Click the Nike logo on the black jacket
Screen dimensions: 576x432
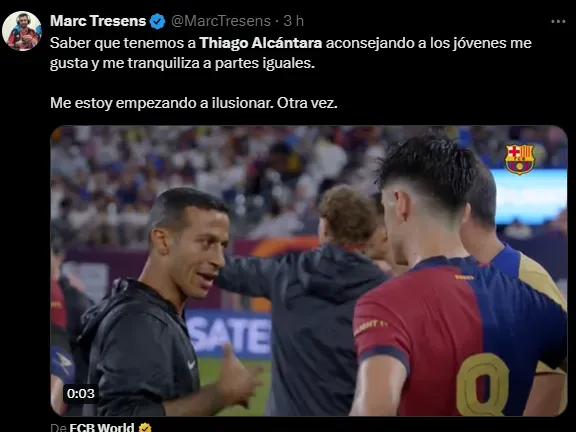pos(191,364)
